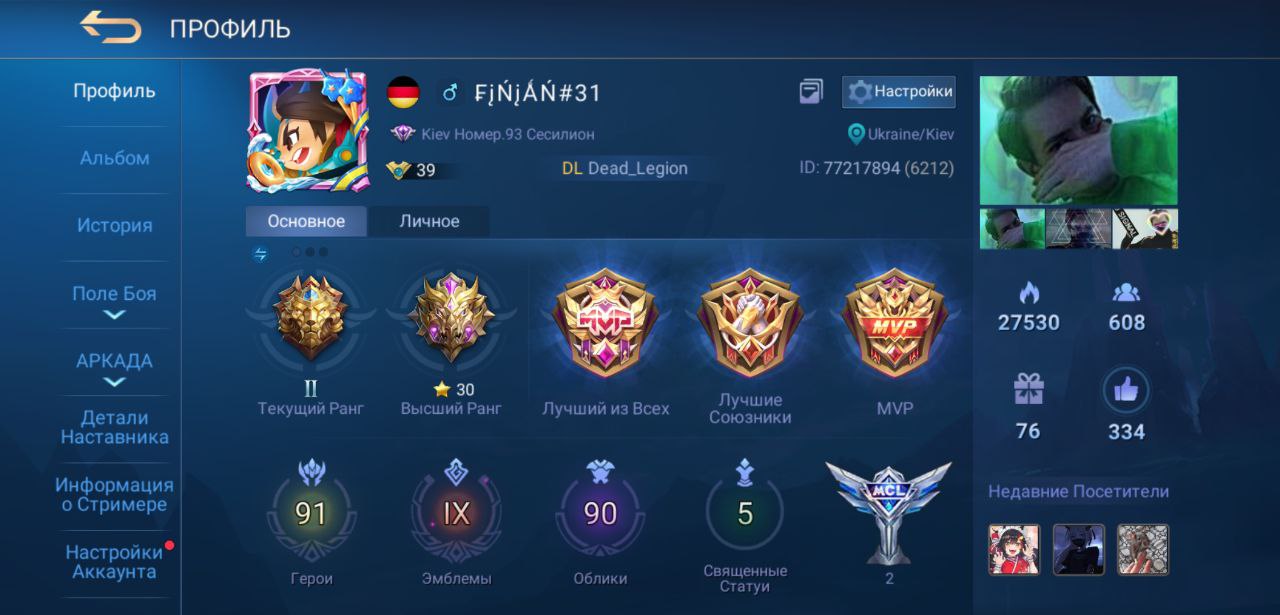Image resolution: width=1280 pixels, height=615 pixels.
Task: View followers count icon 608
Action: (1126, 293)
